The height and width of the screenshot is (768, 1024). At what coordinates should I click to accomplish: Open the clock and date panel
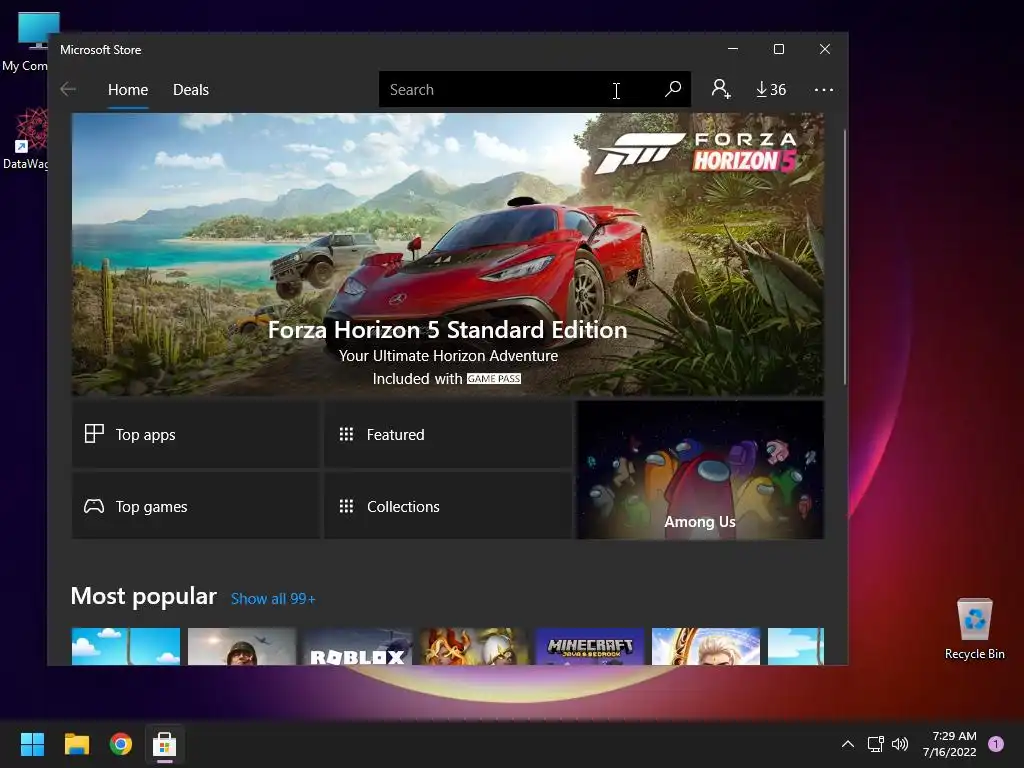pyautogui.click(x=950, y=744)
